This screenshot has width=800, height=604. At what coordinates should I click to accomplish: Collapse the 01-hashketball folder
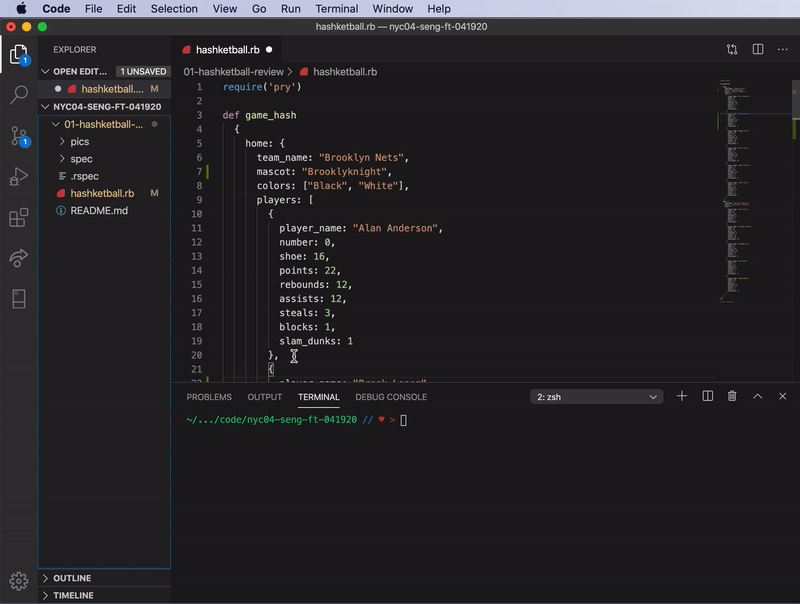tap(56, 124)
